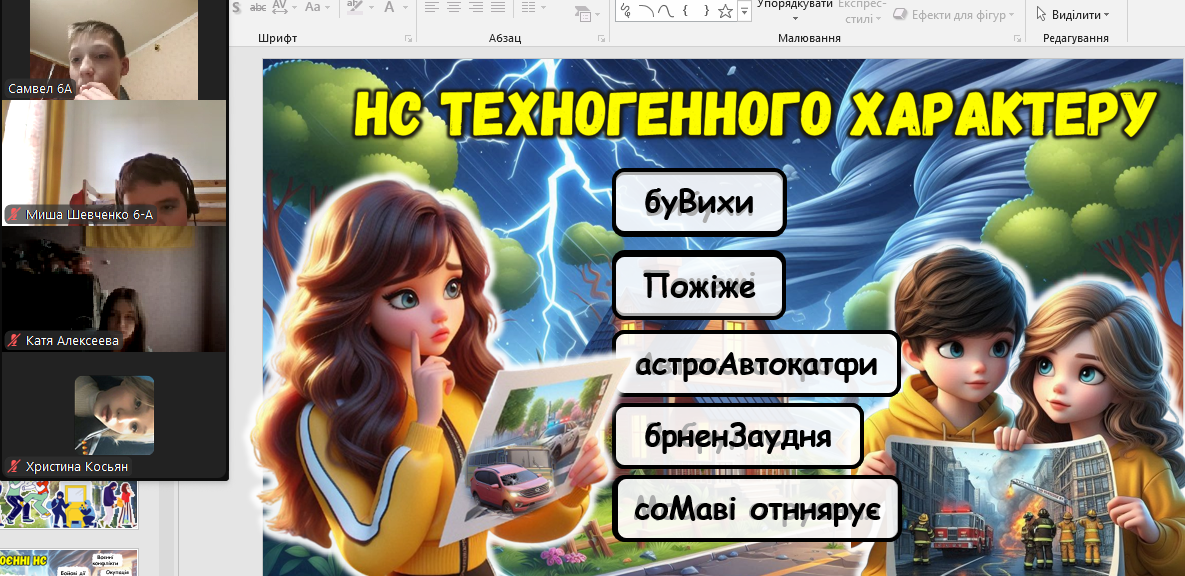Open the Font dialog launcher
The width and height of the screenshot is (1185, 576).
(x=408, y=39)
